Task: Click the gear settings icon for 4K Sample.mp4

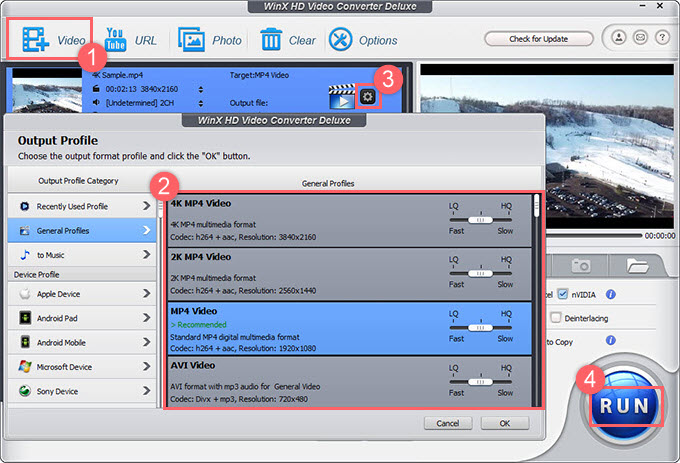Action: point(368,97)
